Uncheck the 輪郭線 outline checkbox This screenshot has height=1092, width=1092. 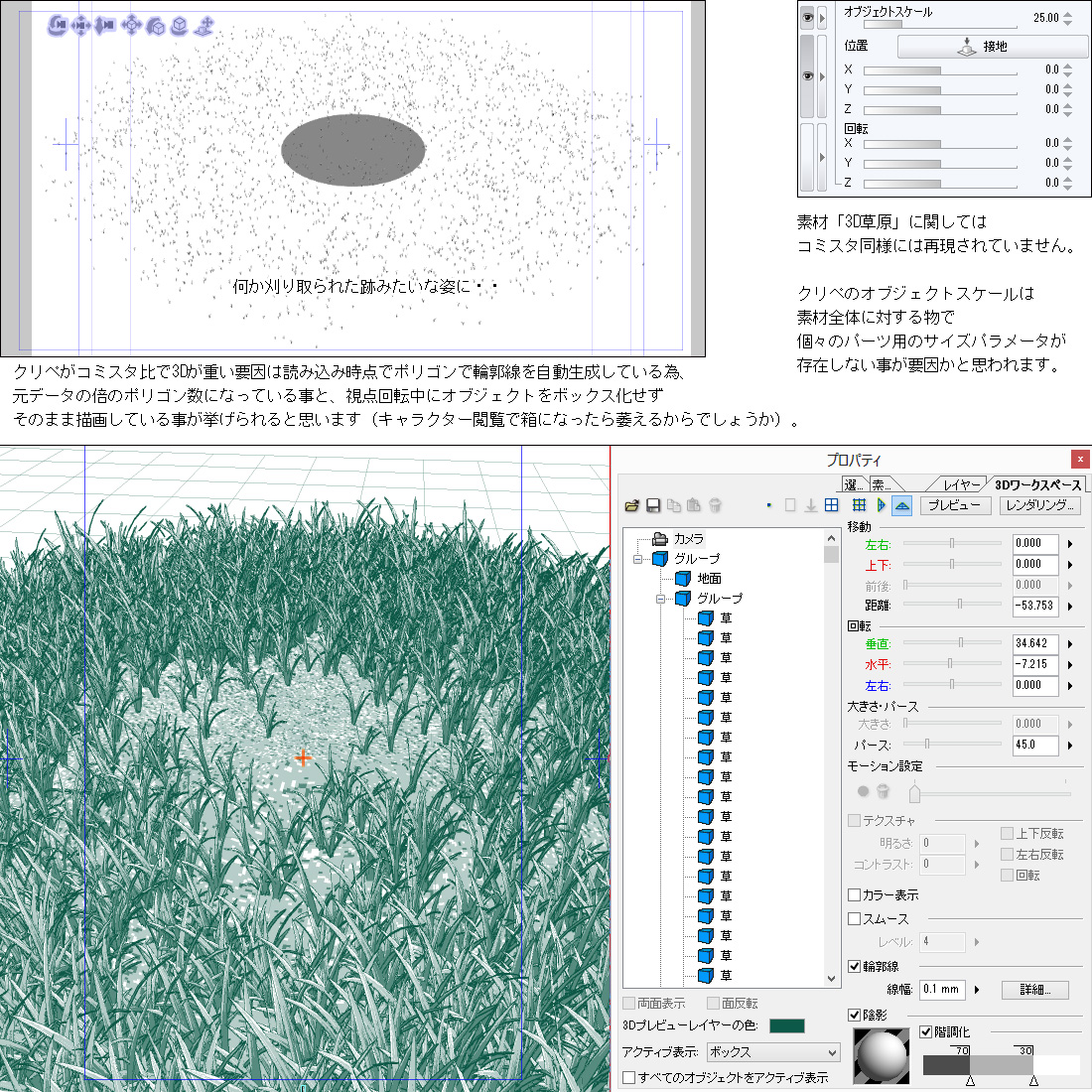pyautogui.click(x=854, y=966)
